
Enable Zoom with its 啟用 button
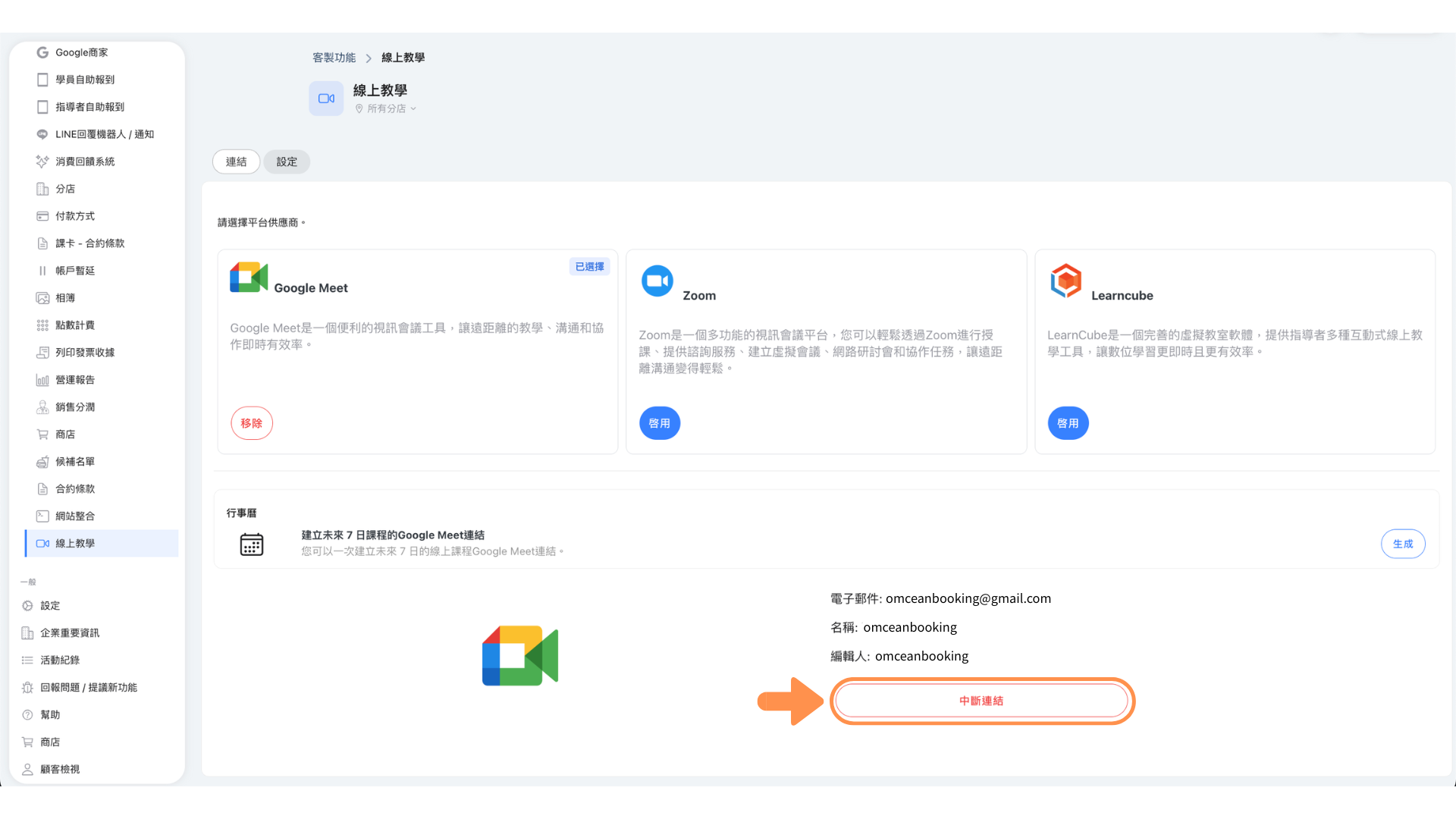point(660,423)
